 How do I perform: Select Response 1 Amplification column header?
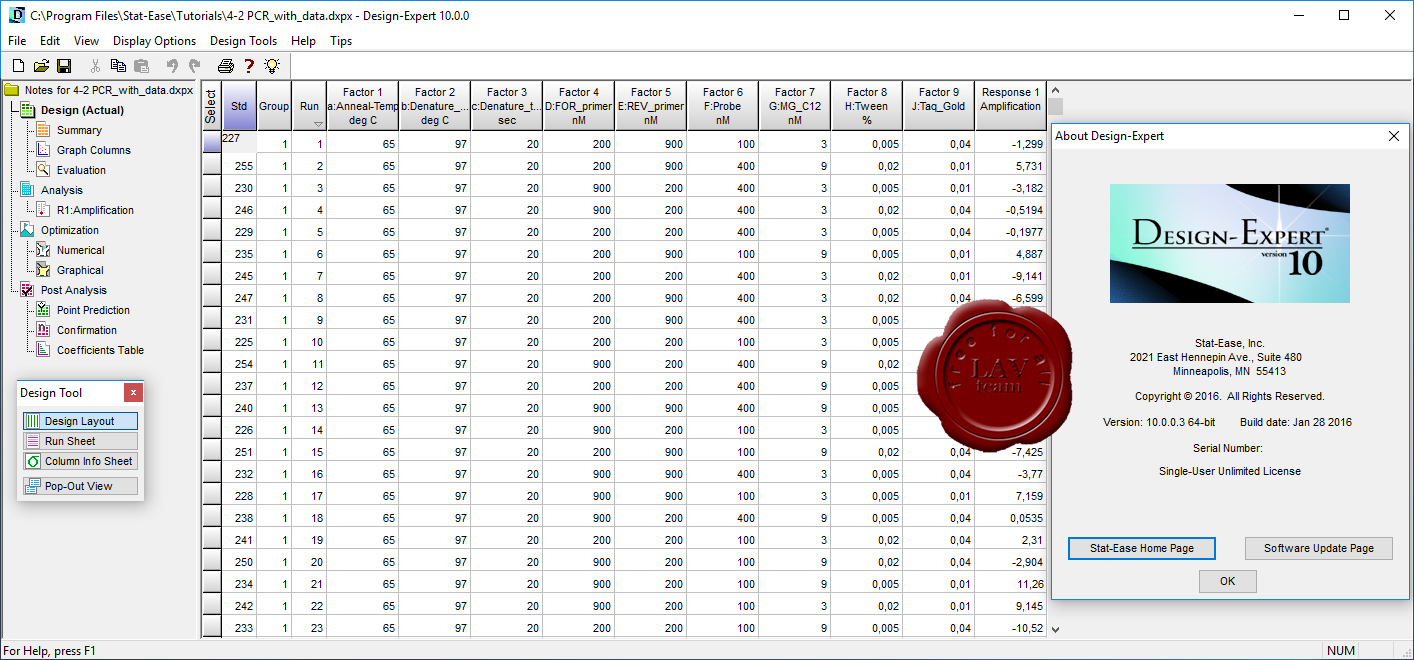1010,106
